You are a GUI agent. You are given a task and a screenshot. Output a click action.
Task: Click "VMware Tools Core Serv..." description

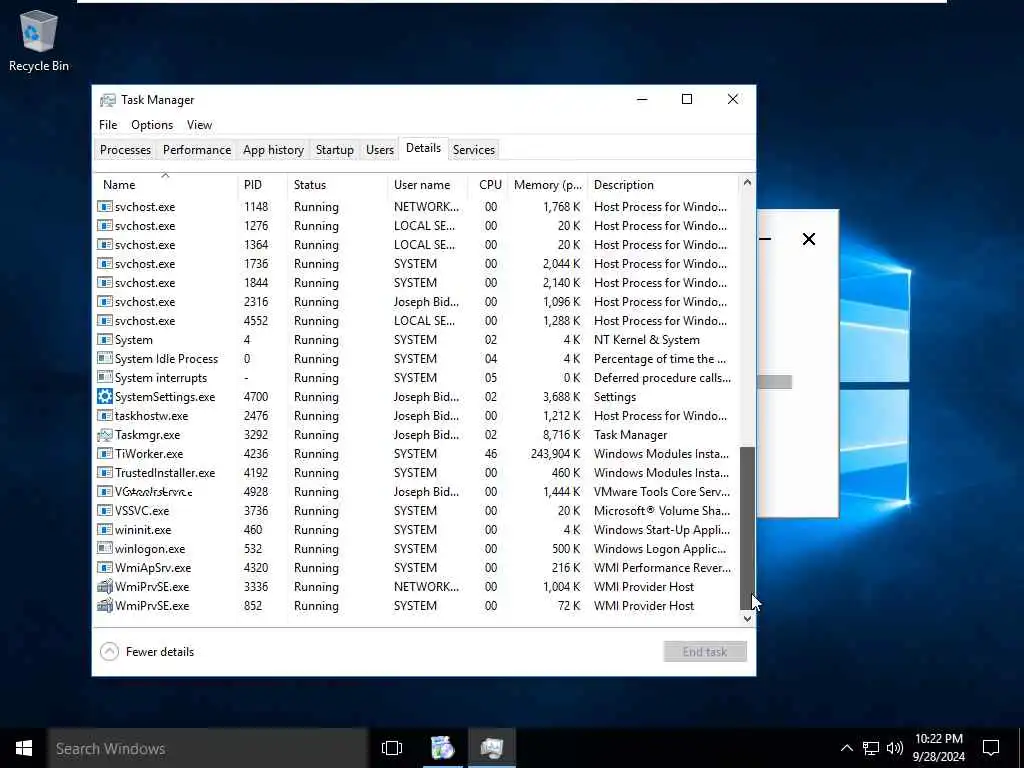click(x=662, y=492)
